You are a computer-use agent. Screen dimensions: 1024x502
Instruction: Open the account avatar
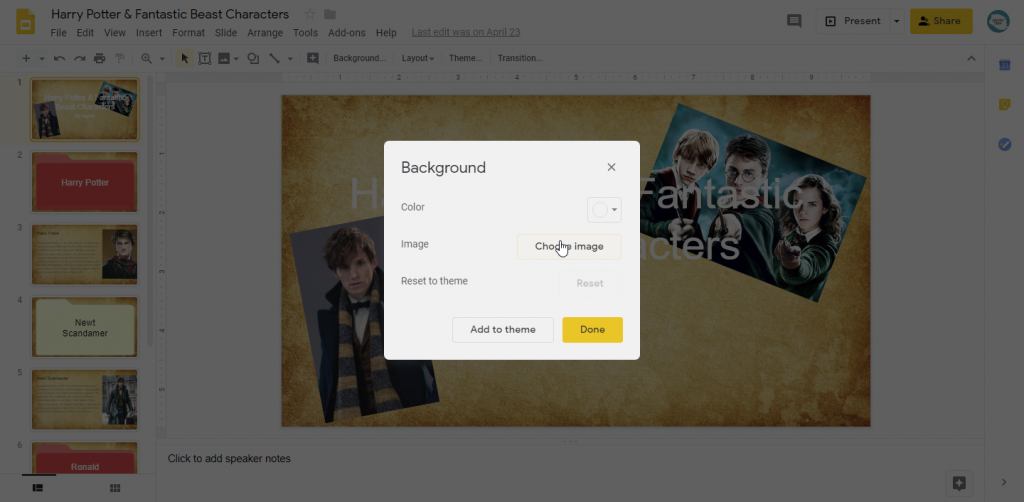pyautogui.click(x=998, y=21)
